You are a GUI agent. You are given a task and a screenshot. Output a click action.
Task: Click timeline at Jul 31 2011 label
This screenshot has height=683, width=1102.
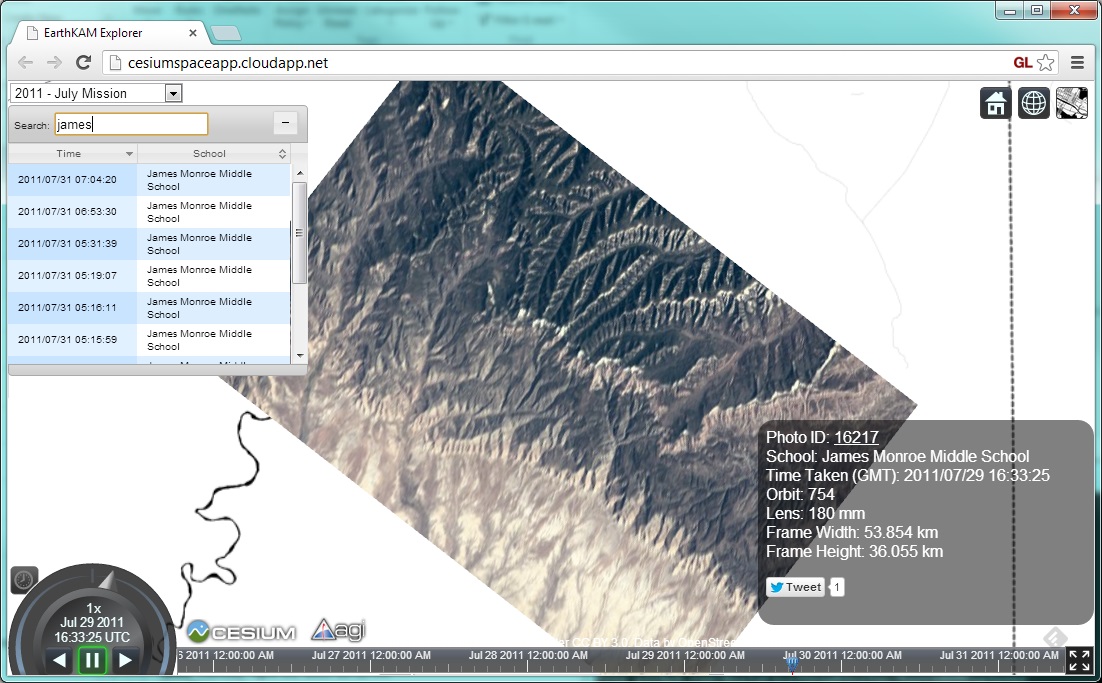(x=999, y=655)
